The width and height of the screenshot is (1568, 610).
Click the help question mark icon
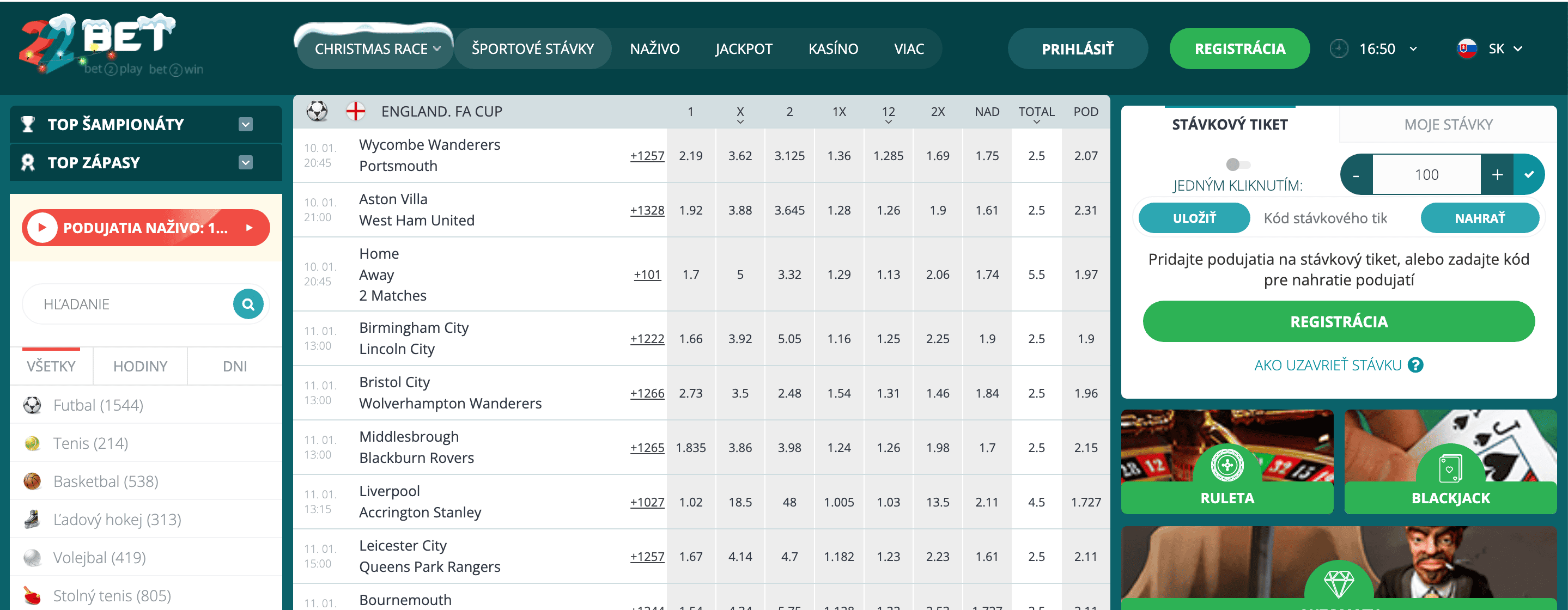tap(1416, 365)
